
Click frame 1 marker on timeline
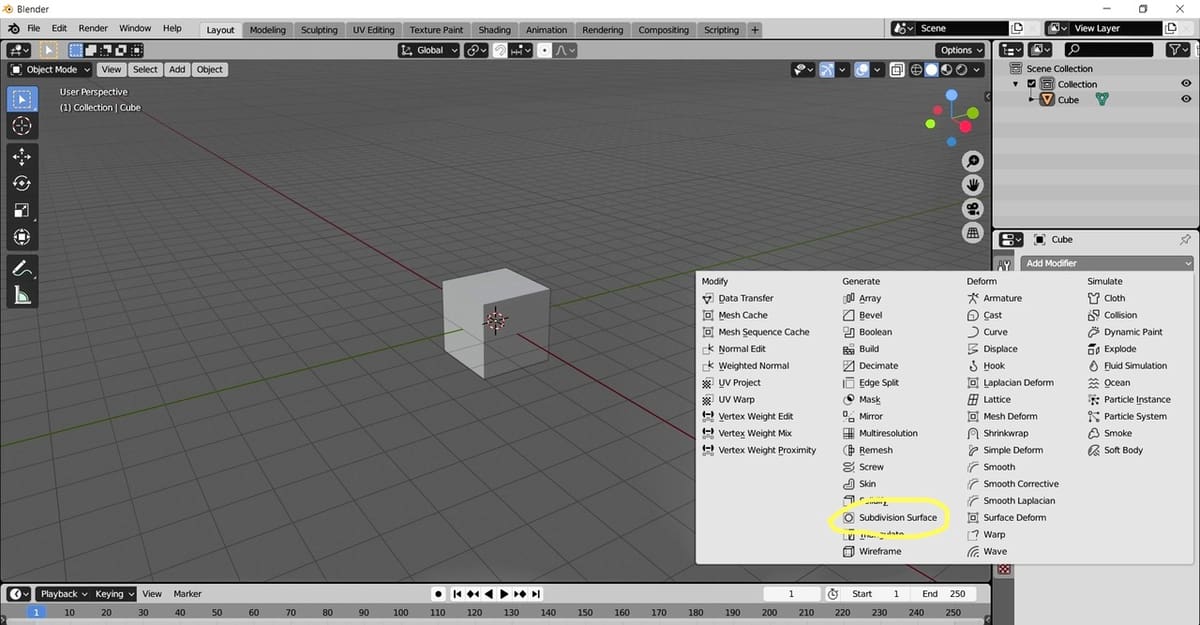36,612
